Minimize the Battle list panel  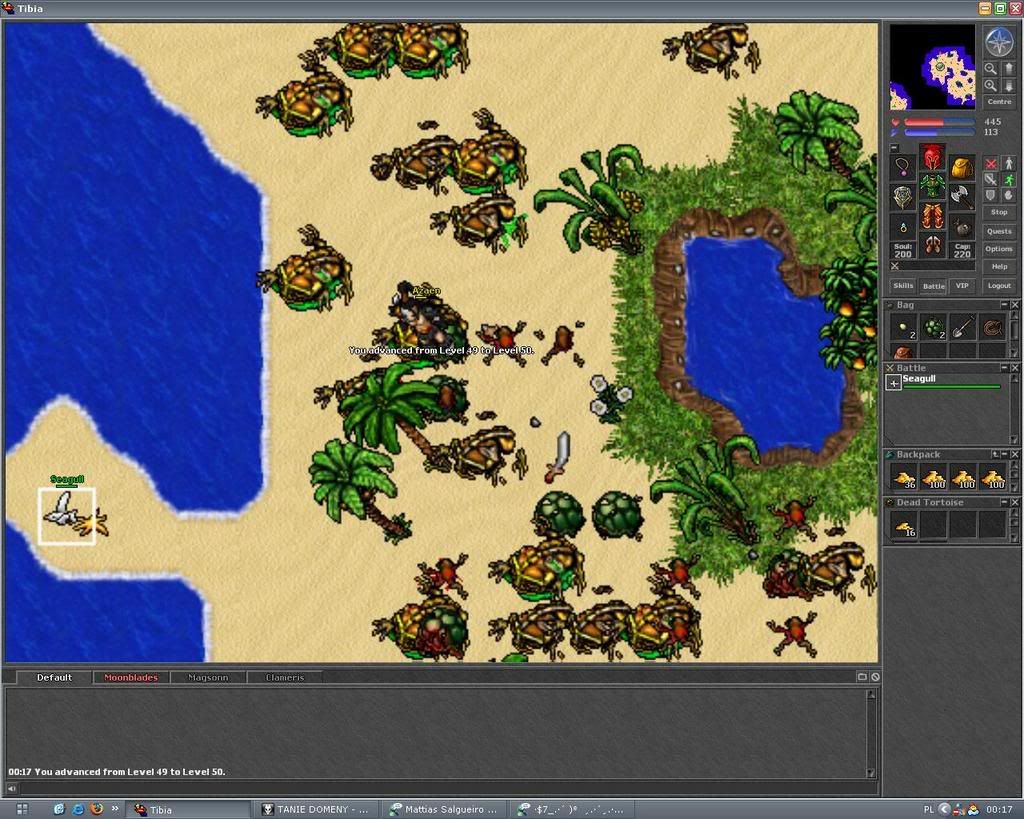click(1004, 368)
